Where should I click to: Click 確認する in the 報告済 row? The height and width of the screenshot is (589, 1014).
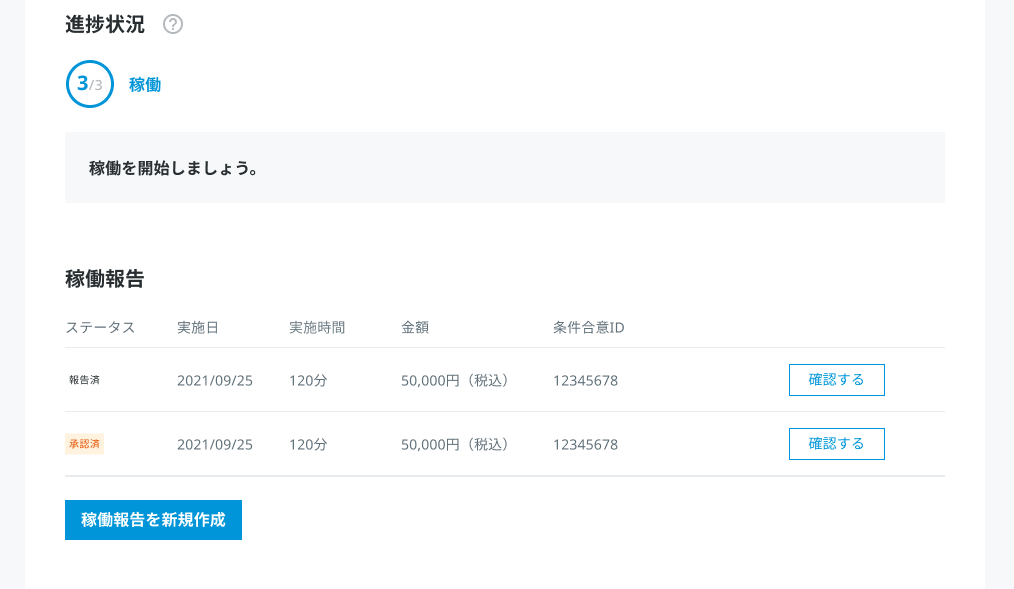tap(837, 380)
